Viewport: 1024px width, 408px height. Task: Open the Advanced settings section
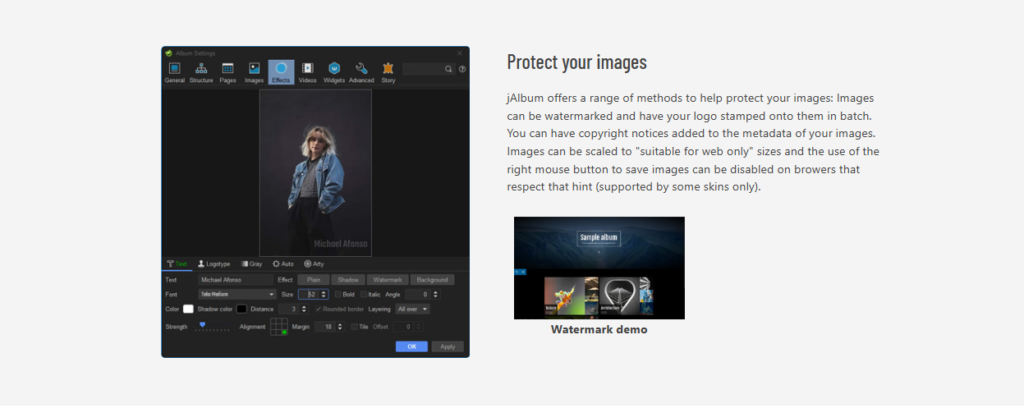coord(361,72)
